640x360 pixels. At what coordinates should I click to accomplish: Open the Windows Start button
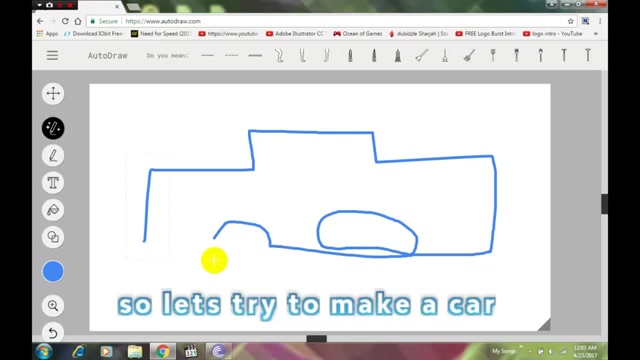[44, 351]
